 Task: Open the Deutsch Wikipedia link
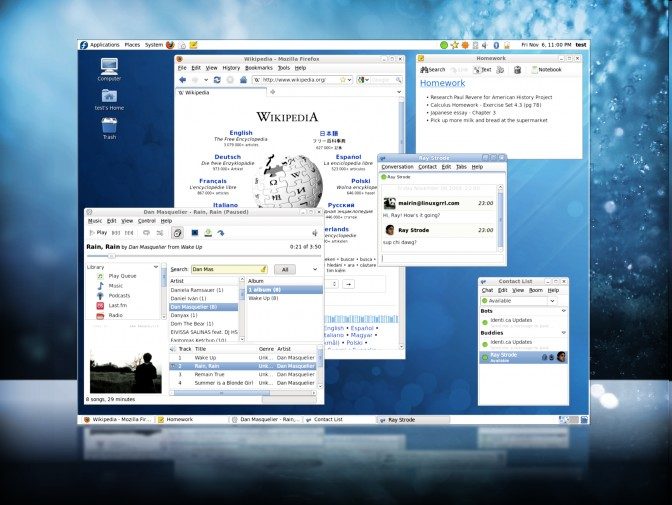(228, 157)
